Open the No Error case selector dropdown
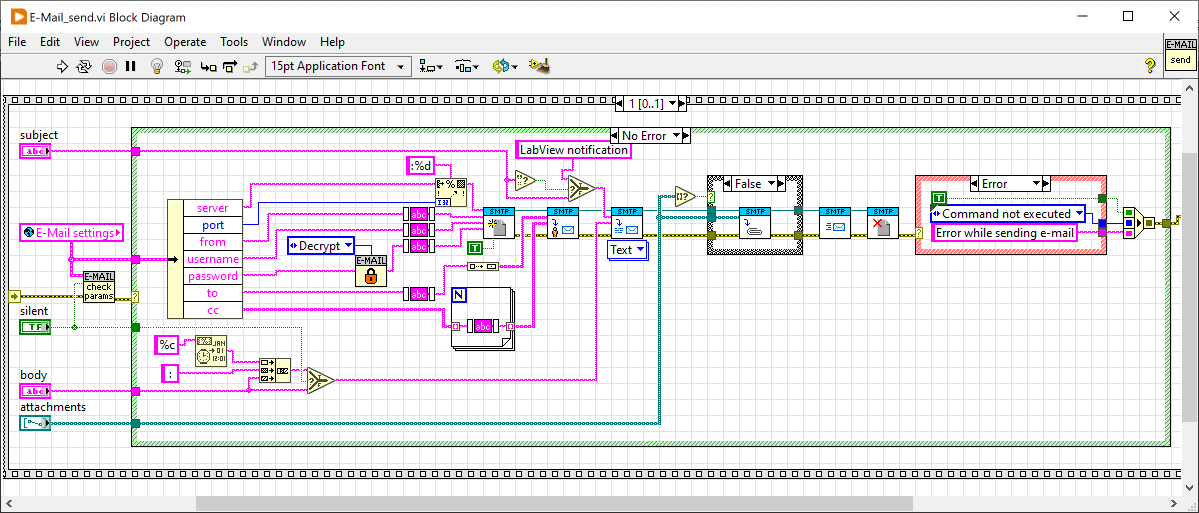Screen dimensions: 1199x513 click(652, 135)
